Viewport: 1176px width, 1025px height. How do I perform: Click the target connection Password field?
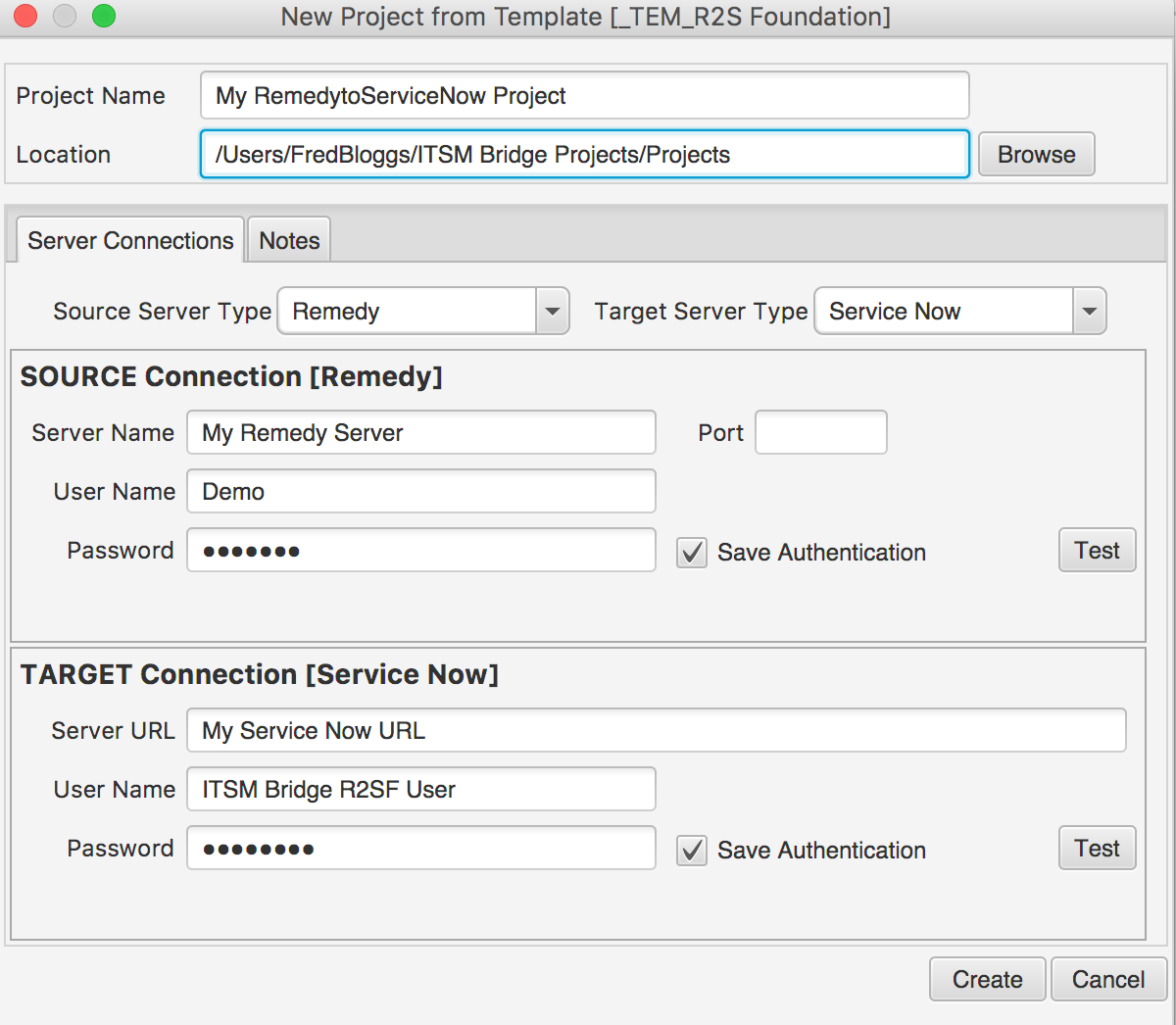pyautogui.click(x=421, y=848)
